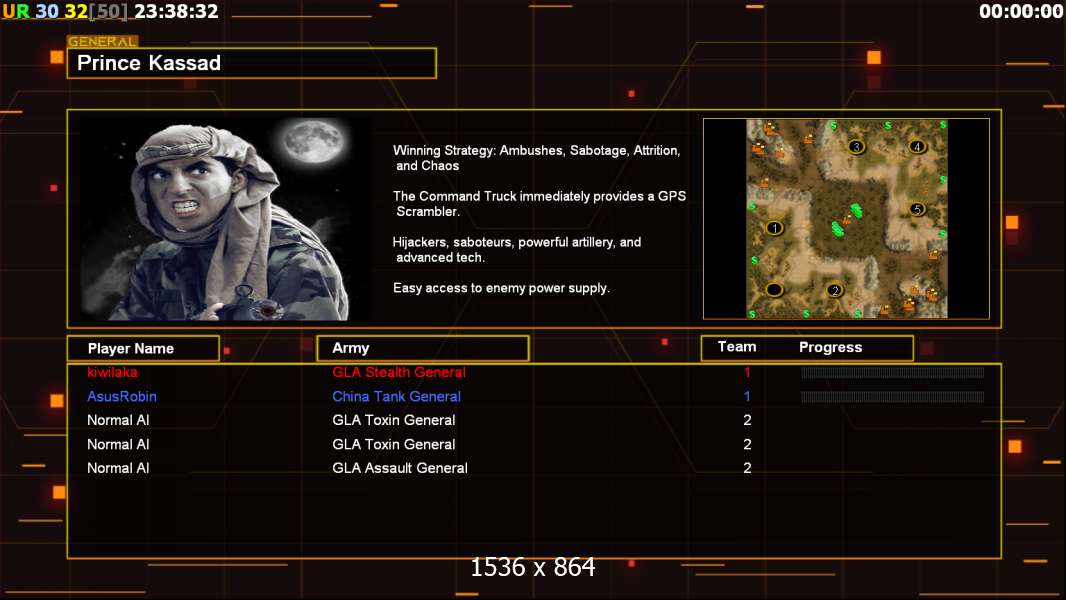
Task: Click the Prince Kassad name field
Action: 252,63
